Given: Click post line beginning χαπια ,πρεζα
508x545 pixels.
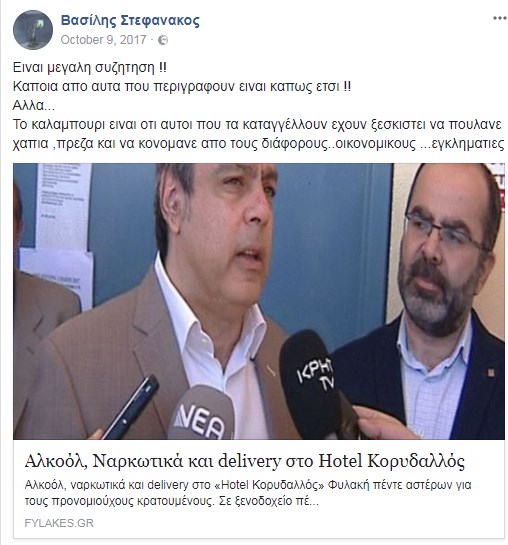Looking at the screenshot, I should pyautogui.click(x=259, y=144).
